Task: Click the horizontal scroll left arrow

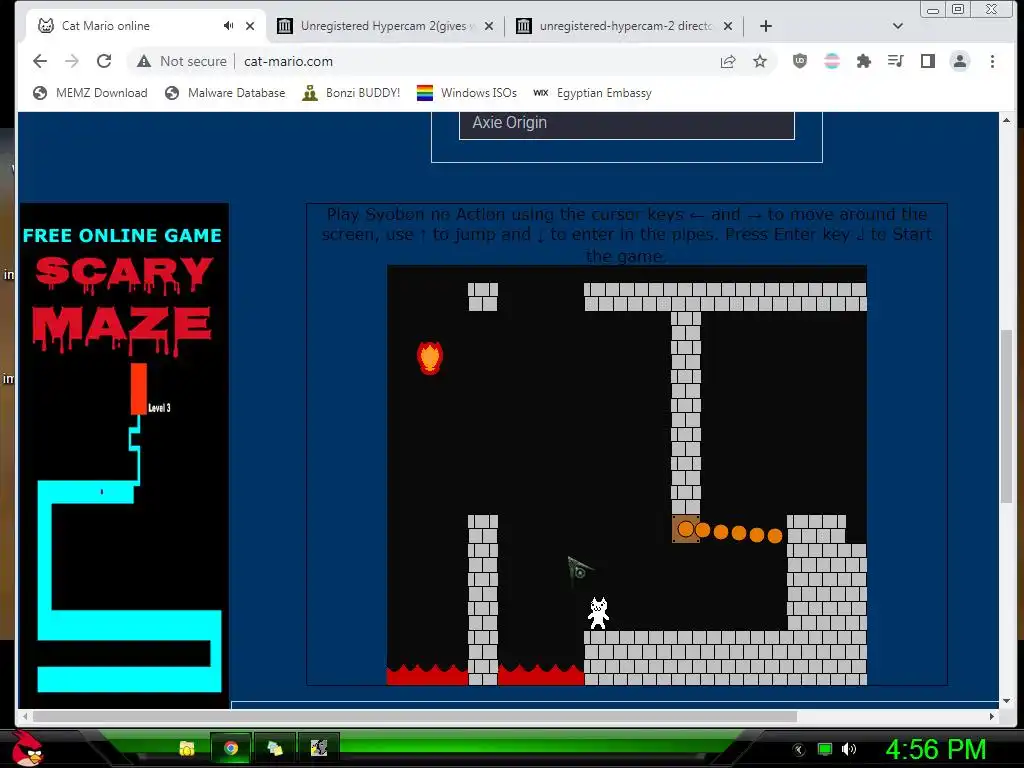Action: pyautogui.click(x=25, y=716)
